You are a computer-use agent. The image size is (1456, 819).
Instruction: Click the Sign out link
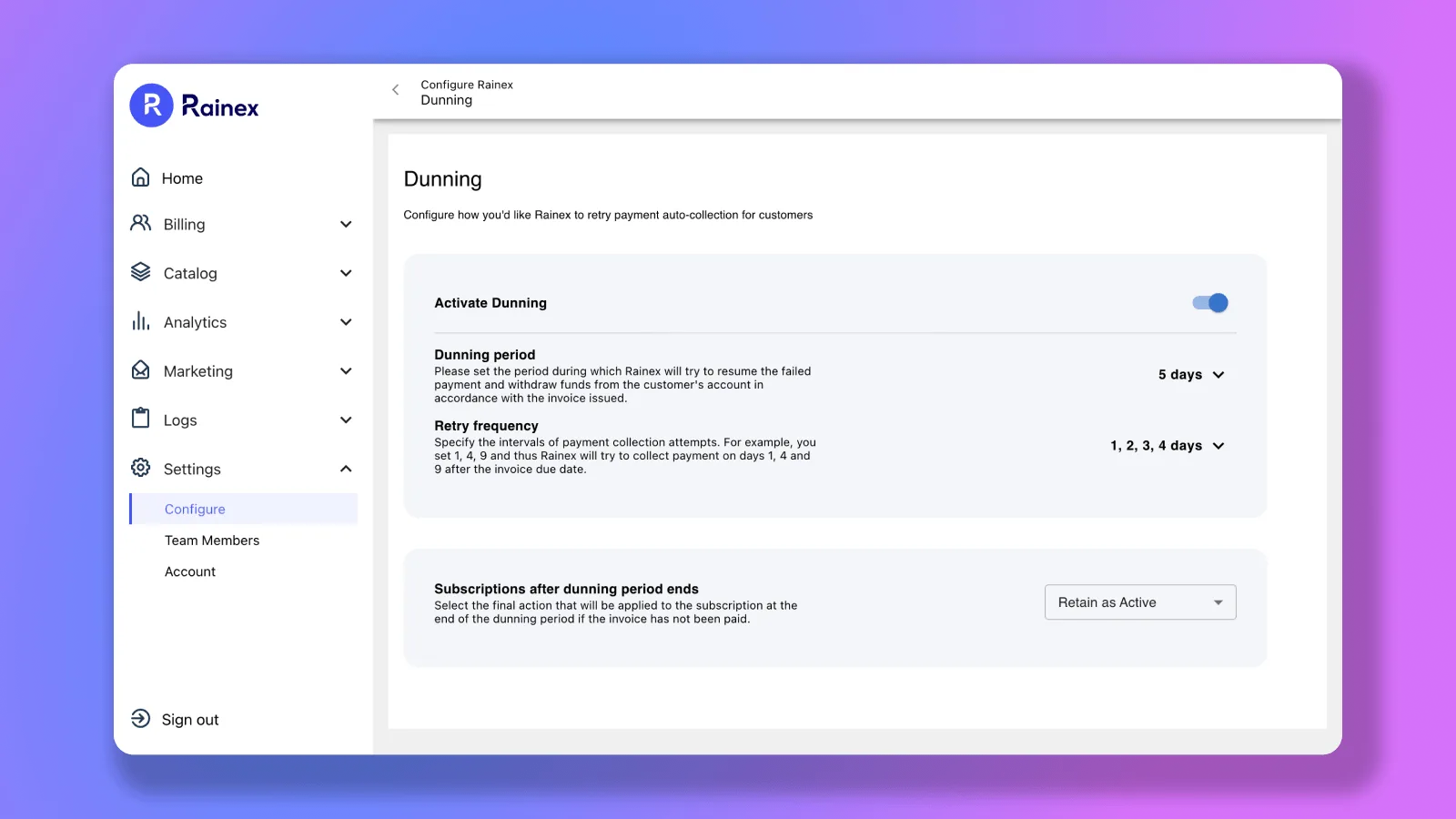tap(190, 720)
